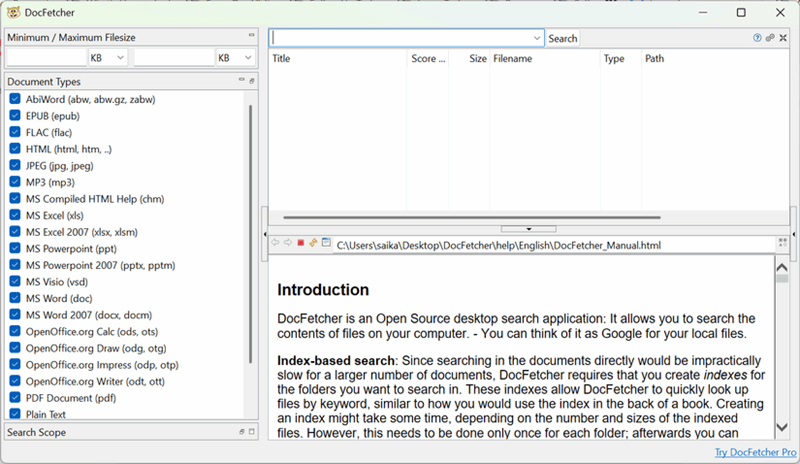Focus the minimum filesize input field

46,58
